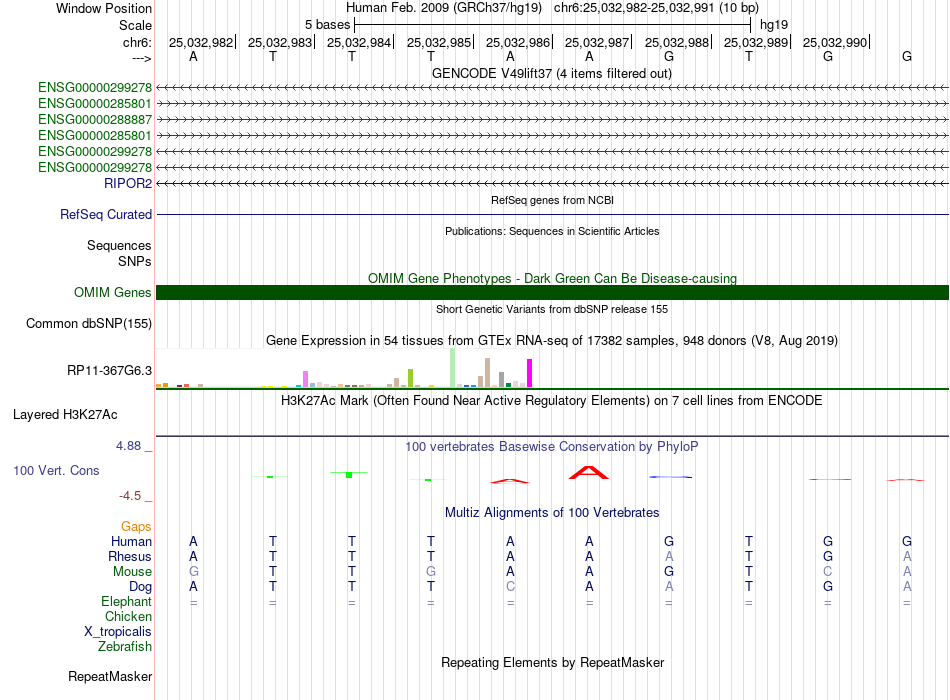This screenshot has width=950, height=700.
Task: Click position marker 25,032,988 on the ruler
Action: (677, 42)
